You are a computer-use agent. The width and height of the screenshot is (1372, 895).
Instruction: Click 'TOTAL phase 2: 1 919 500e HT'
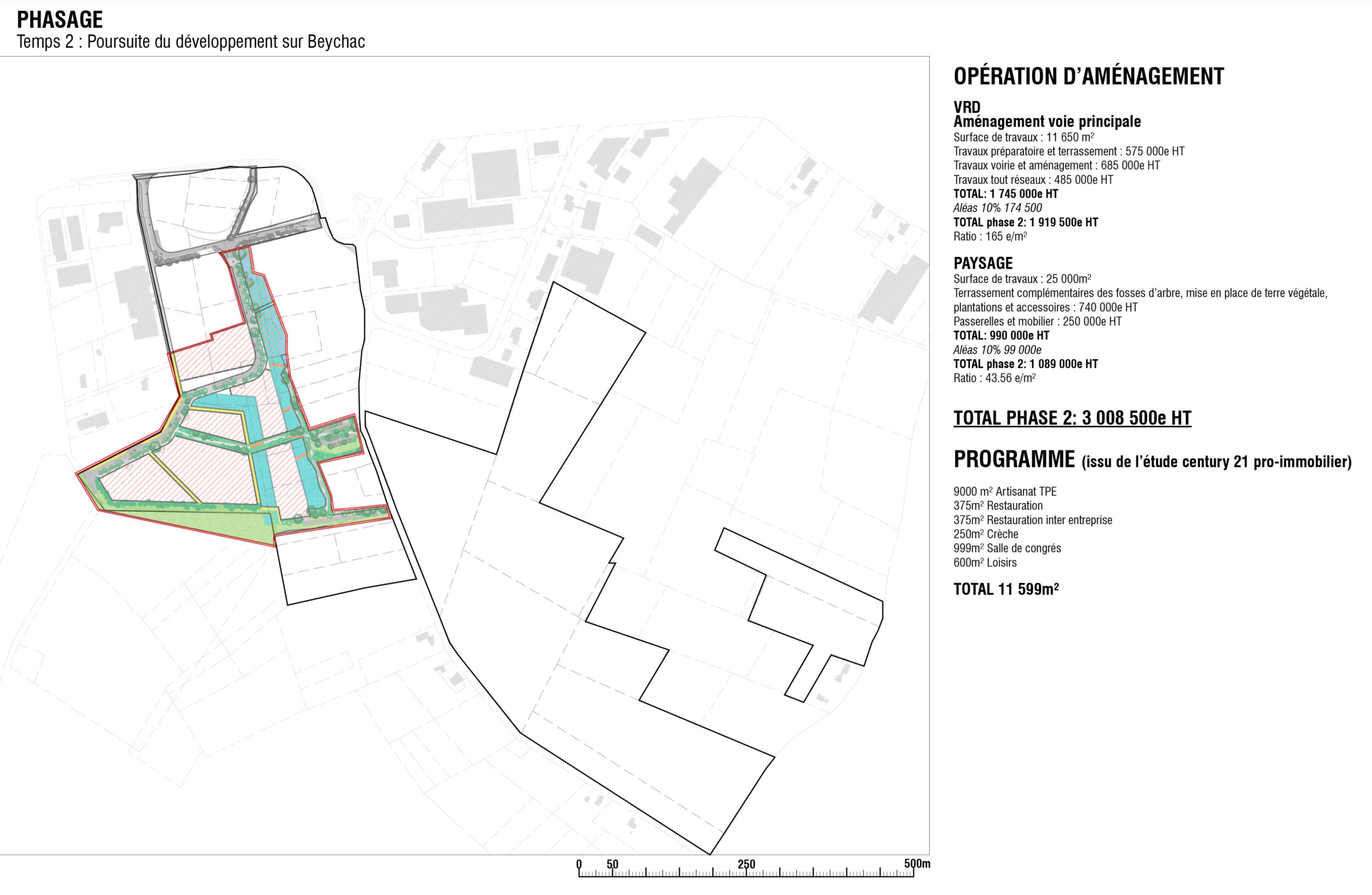pyautogui.click(x=1026, y=222)
